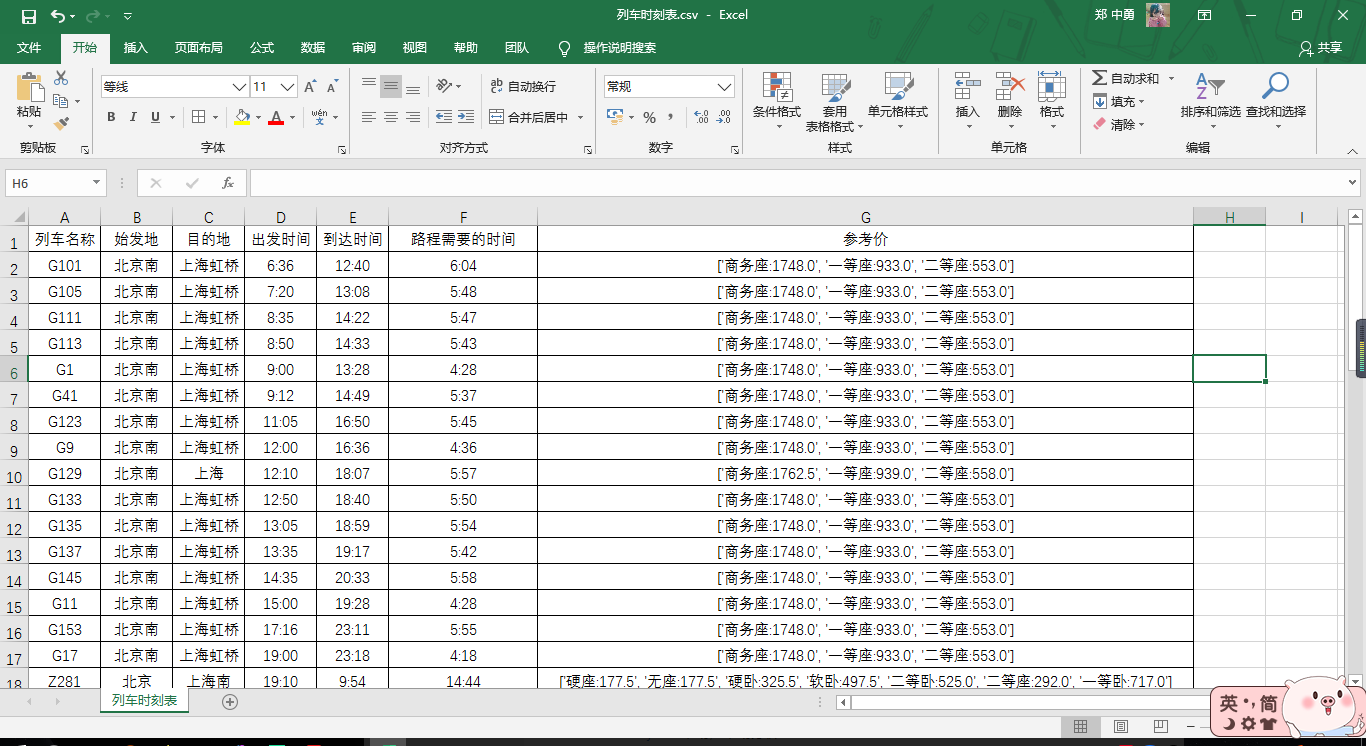This screenshot has width=1366, height=746.
Task: Click the decrease indent icon
Action: pos(443,117)
